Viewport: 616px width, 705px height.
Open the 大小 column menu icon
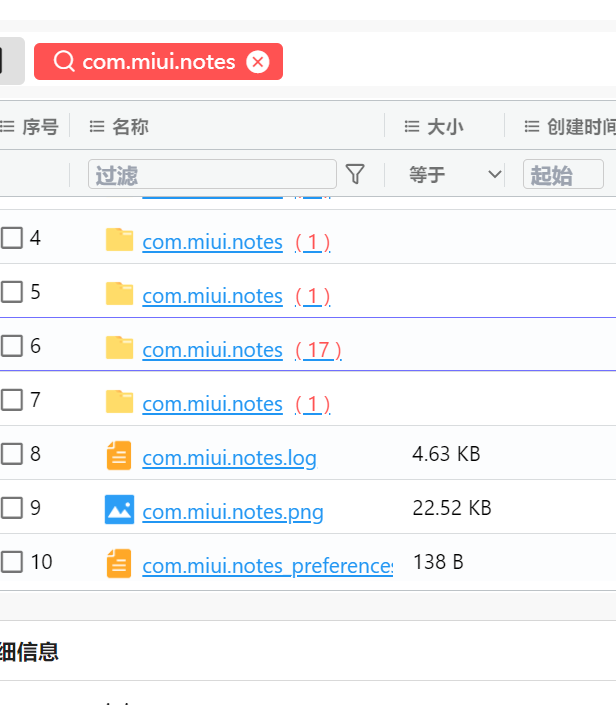point(412,126)
